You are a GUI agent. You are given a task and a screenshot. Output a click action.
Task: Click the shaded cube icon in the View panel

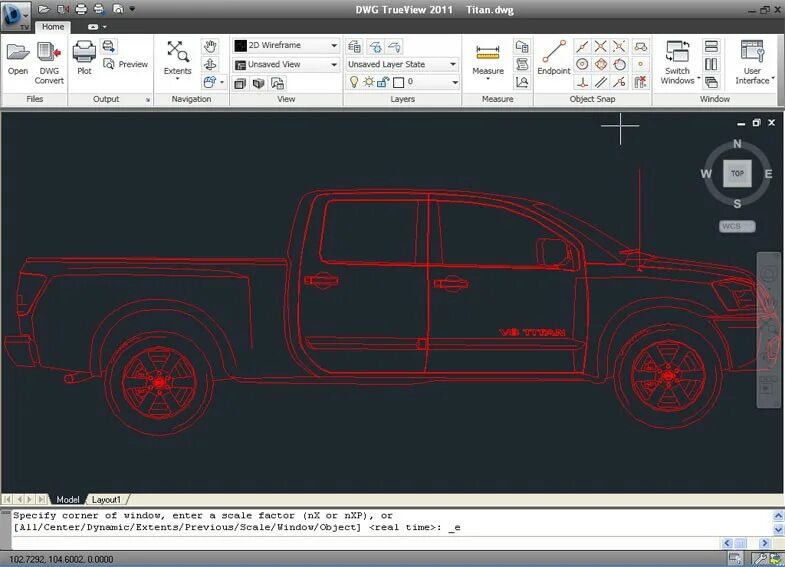pyautogui.click(x=258, y=83)
